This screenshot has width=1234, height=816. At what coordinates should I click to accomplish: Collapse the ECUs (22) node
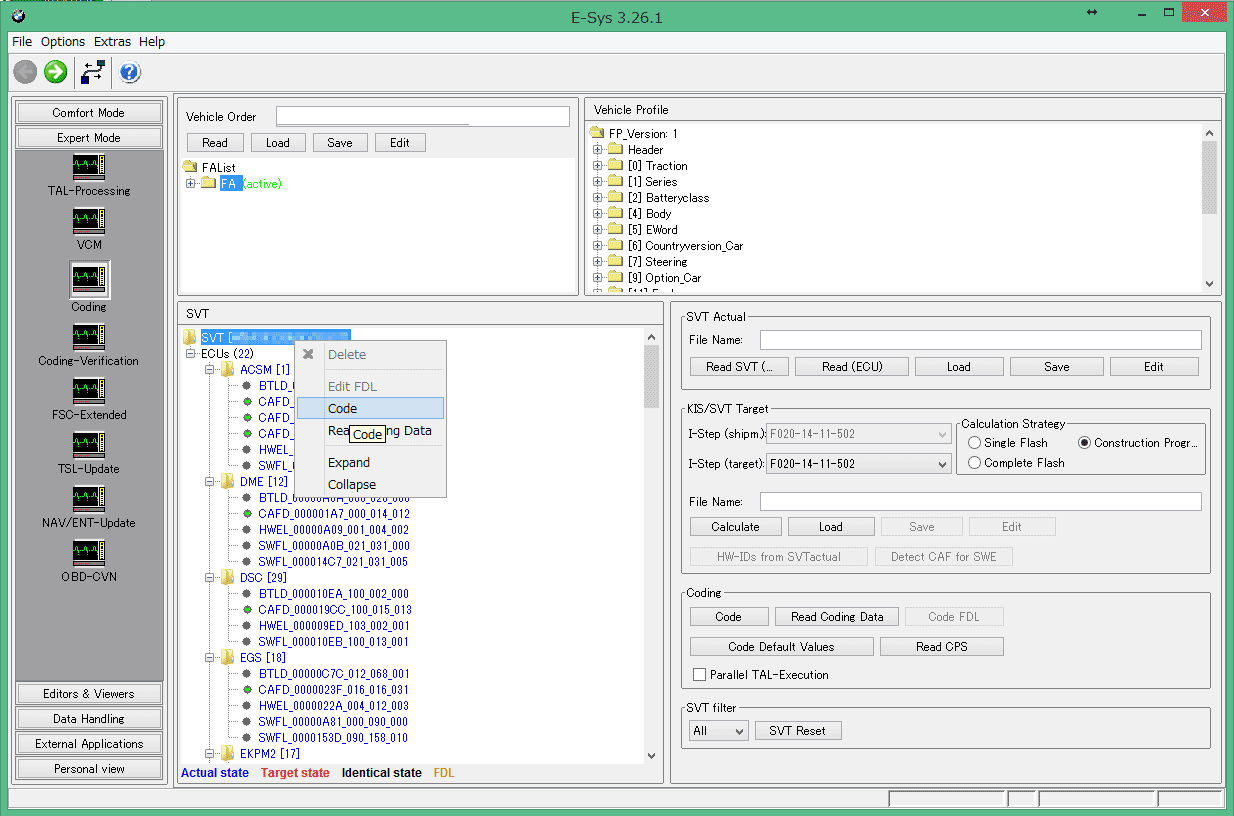[191, 354]
